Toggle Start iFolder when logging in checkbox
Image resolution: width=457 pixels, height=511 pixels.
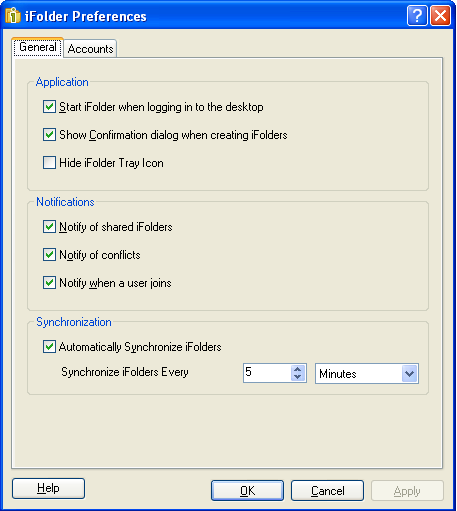pos(49,107)
